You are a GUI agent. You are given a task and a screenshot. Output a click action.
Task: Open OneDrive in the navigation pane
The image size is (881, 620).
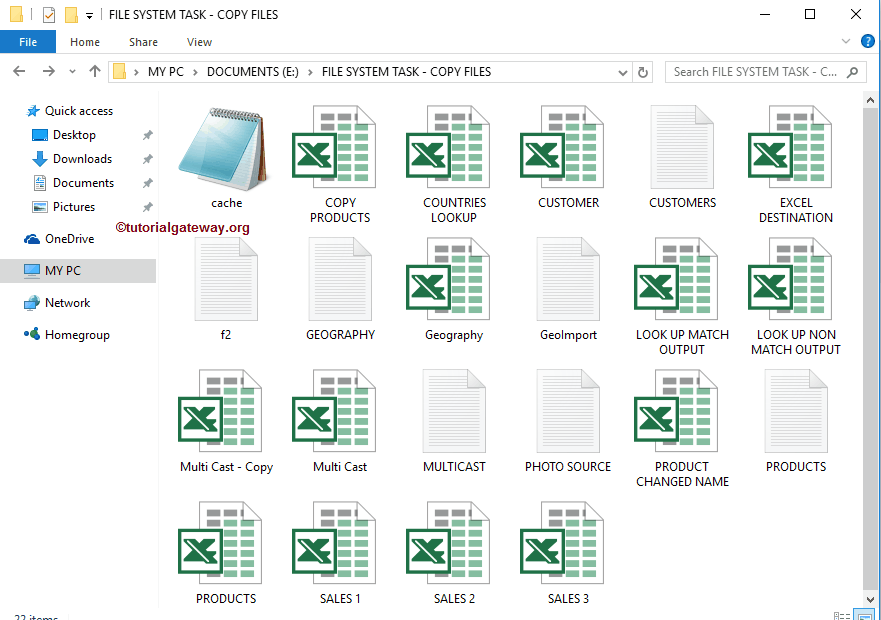69,239
